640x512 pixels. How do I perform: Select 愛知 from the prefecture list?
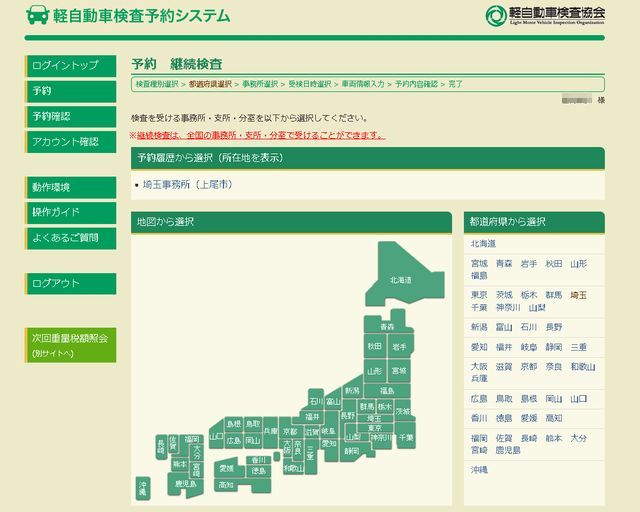[479, 347]
